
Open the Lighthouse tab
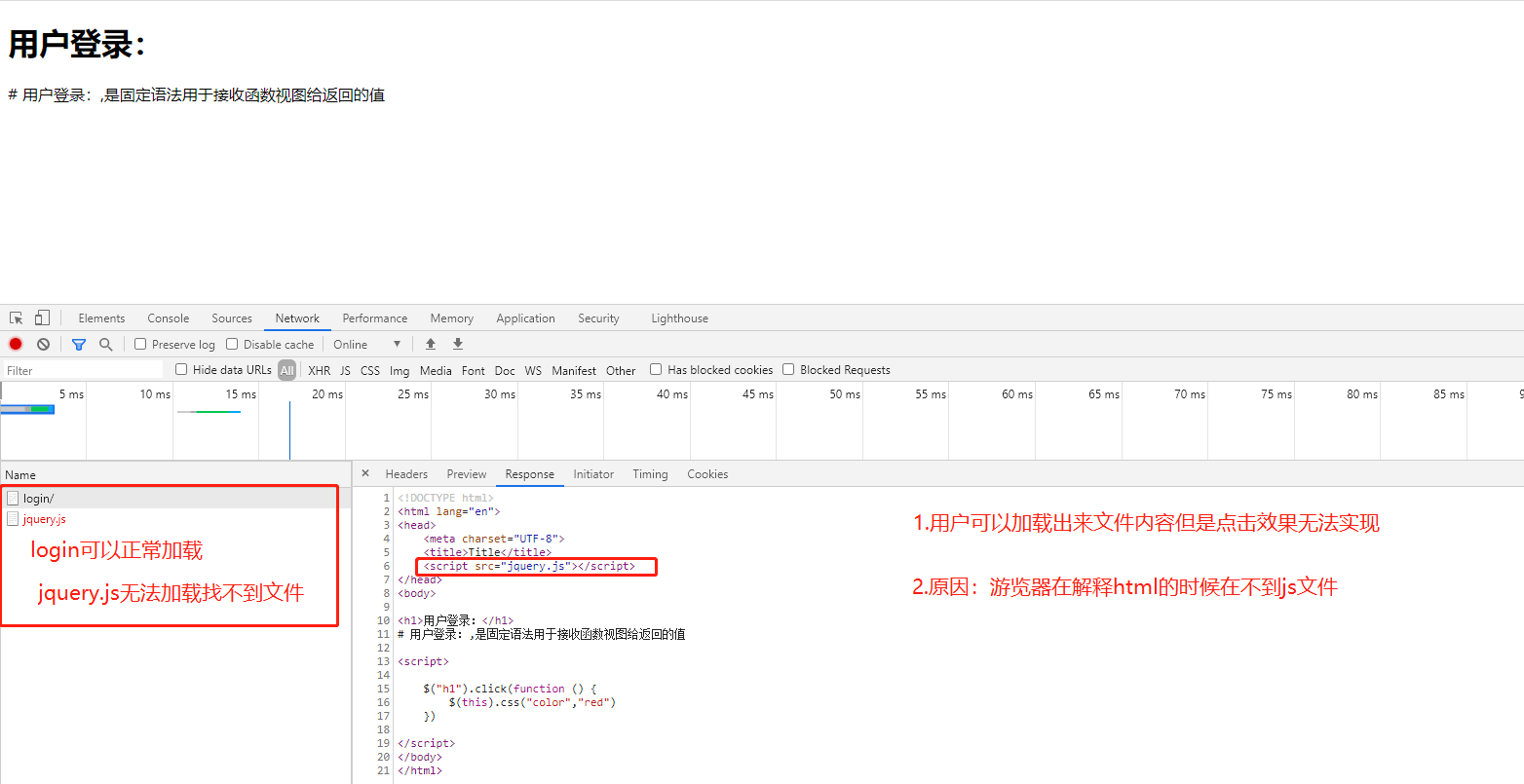(x=680, y=318)
